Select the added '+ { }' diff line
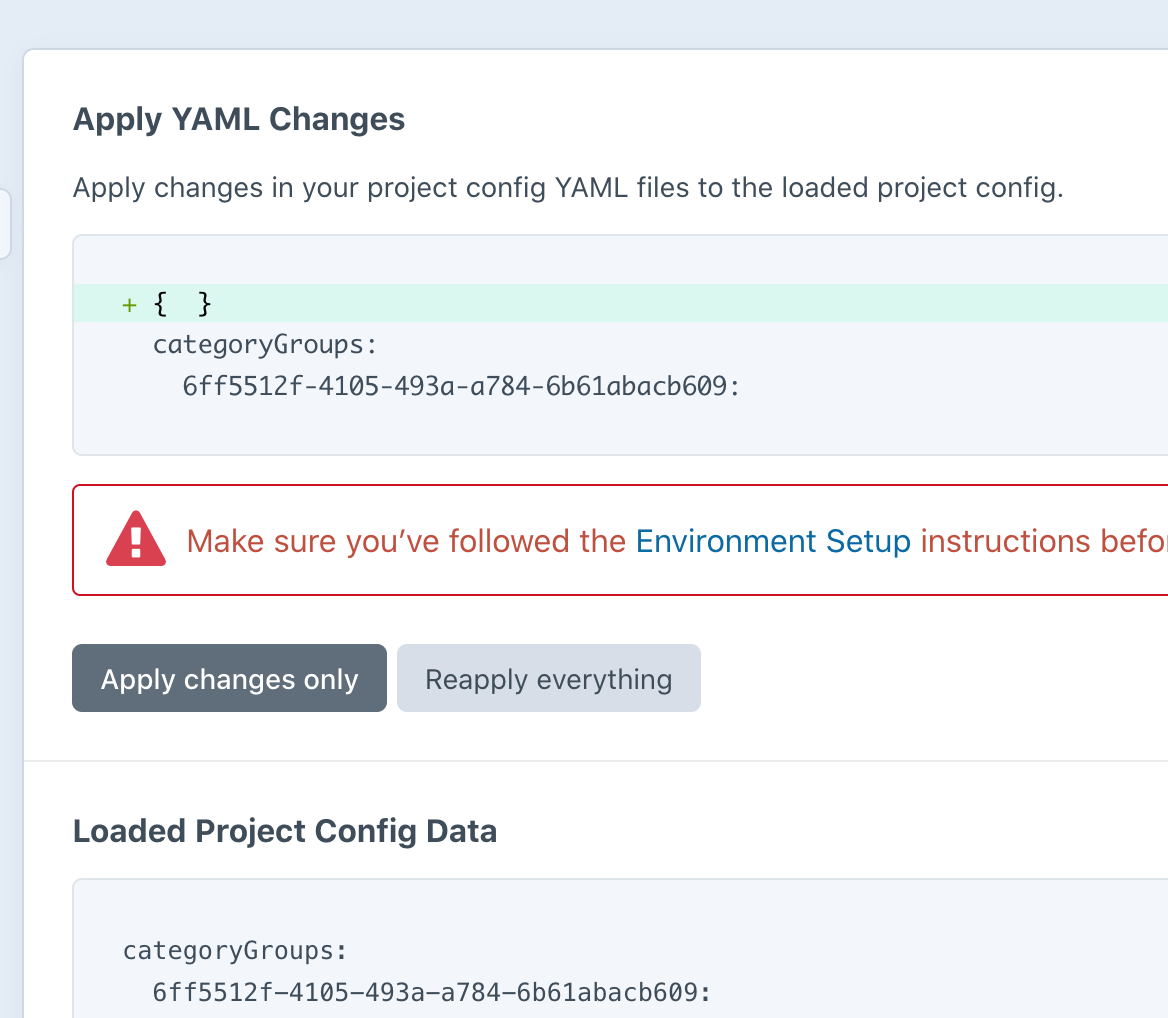 click(x=620, y=303)
